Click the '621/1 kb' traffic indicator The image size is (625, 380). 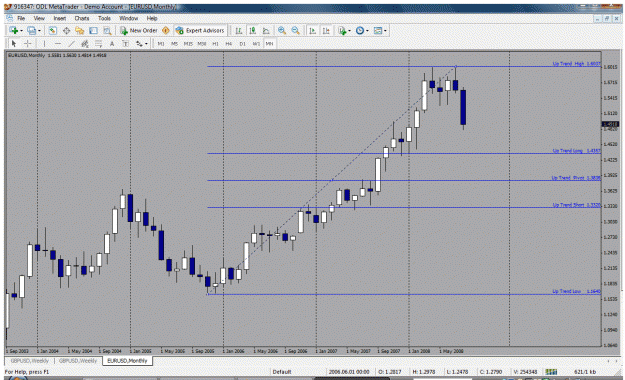(585, 372)
